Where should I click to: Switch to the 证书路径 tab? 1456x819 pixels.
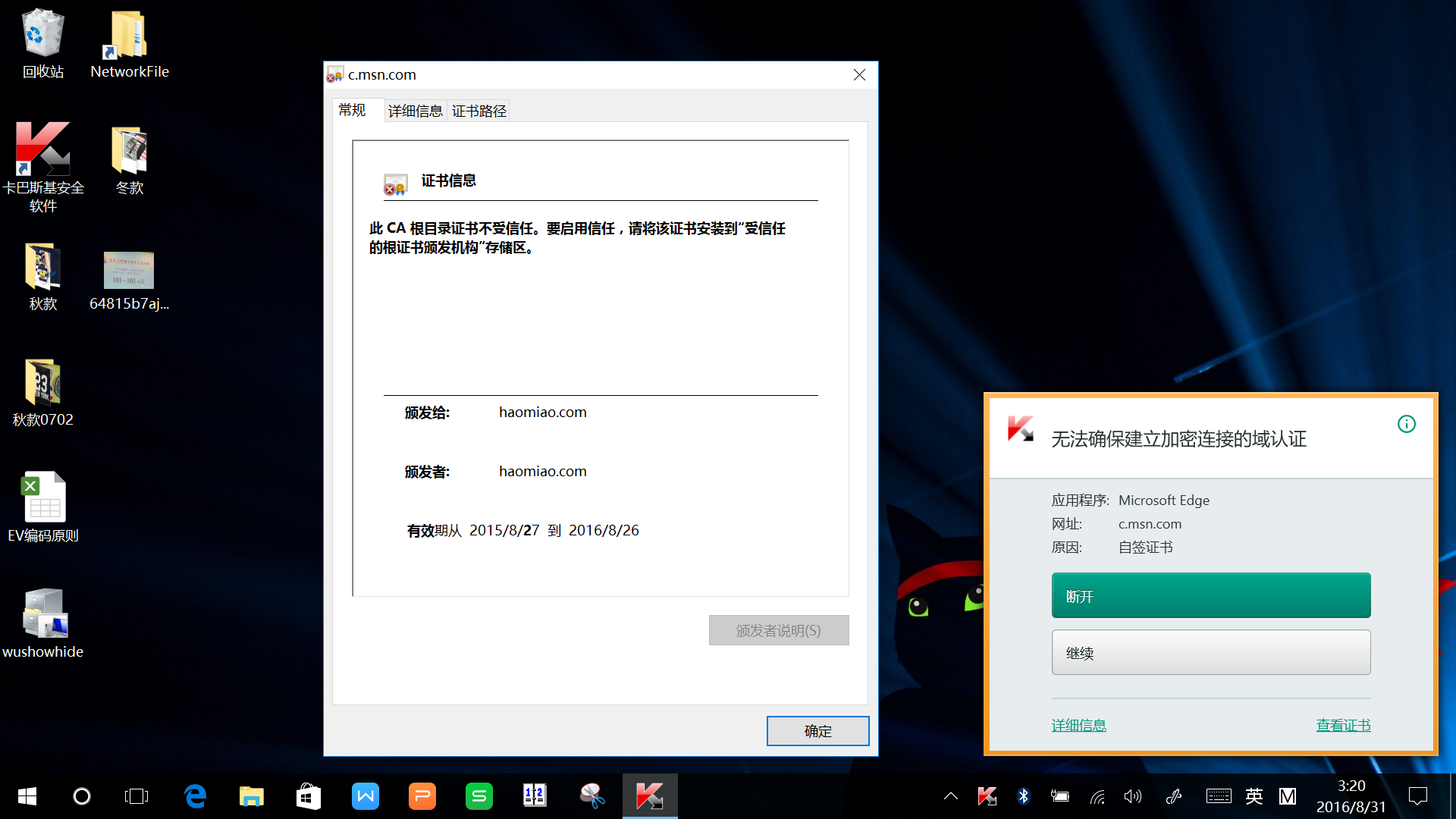tap(479, 111)
